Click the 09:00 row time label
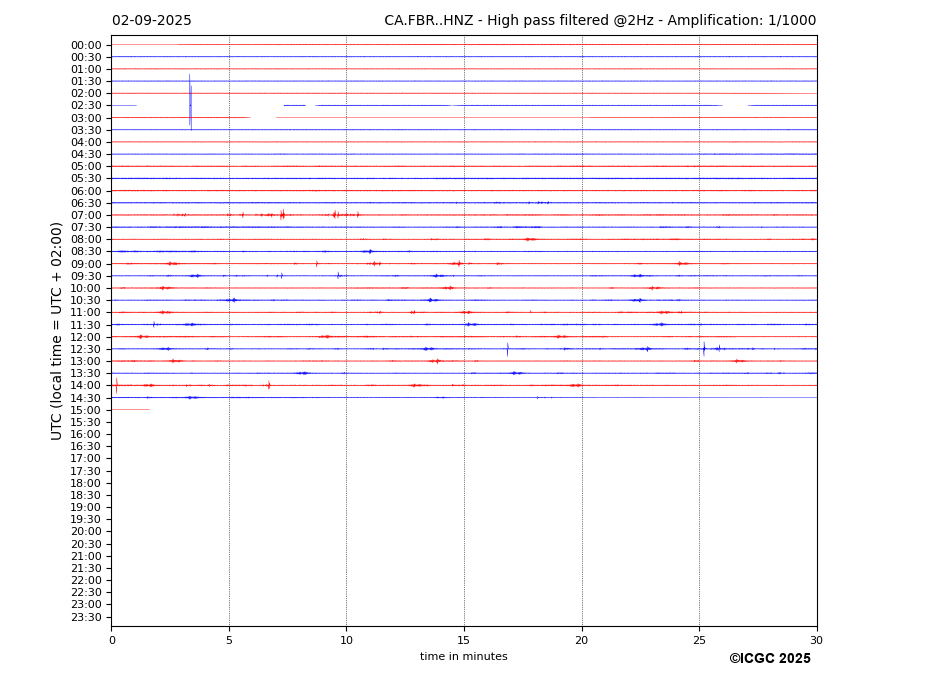927x696 pixels. click(x=86, y=264)
